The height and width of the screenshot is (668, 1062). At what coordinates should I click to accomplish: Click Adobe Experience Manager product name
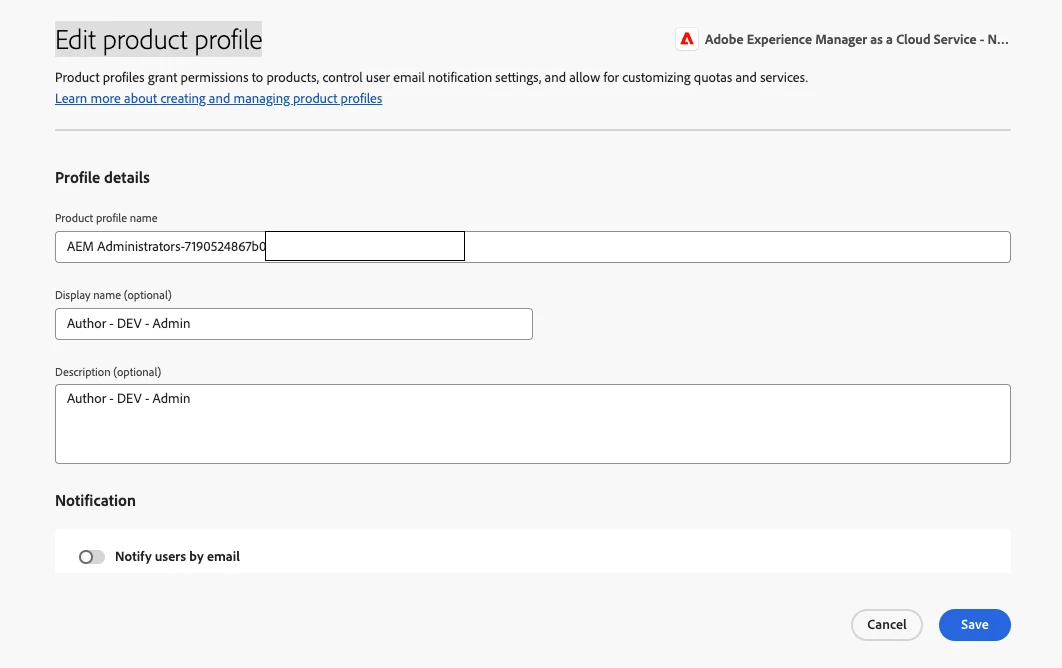[x=856, y=39]
